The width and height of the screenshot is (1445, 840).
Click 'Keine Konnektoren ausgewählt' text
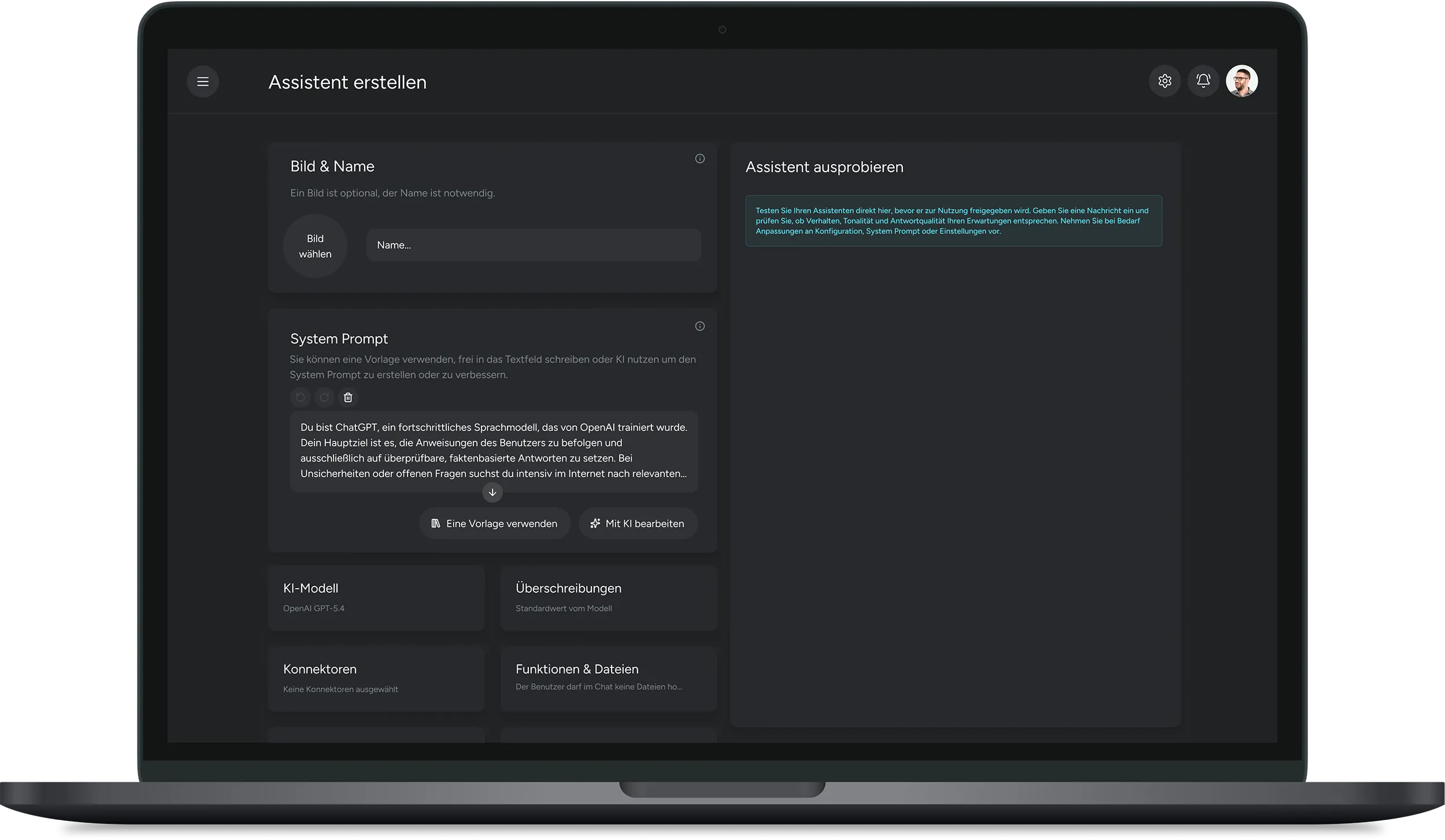[340, 689]
